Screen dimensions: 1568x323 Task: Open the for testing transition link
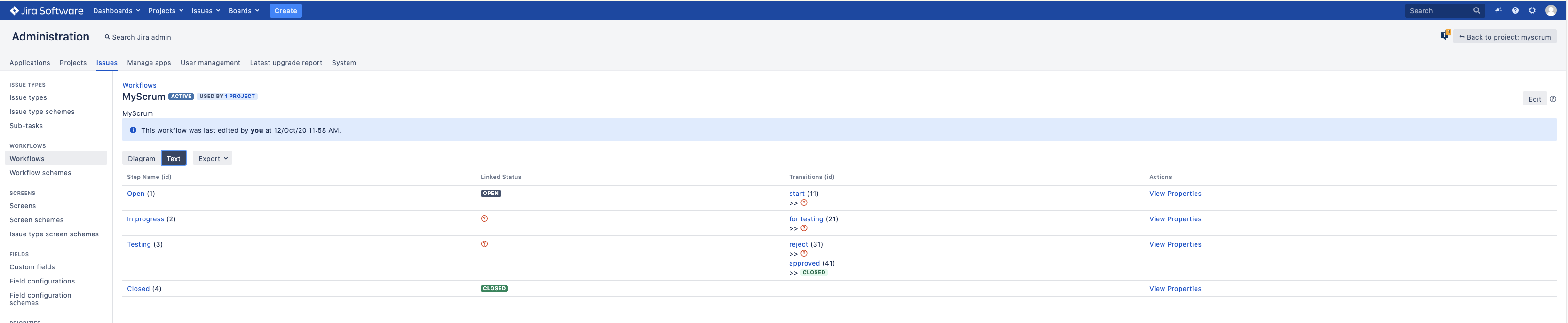click(x=806, y=219)
